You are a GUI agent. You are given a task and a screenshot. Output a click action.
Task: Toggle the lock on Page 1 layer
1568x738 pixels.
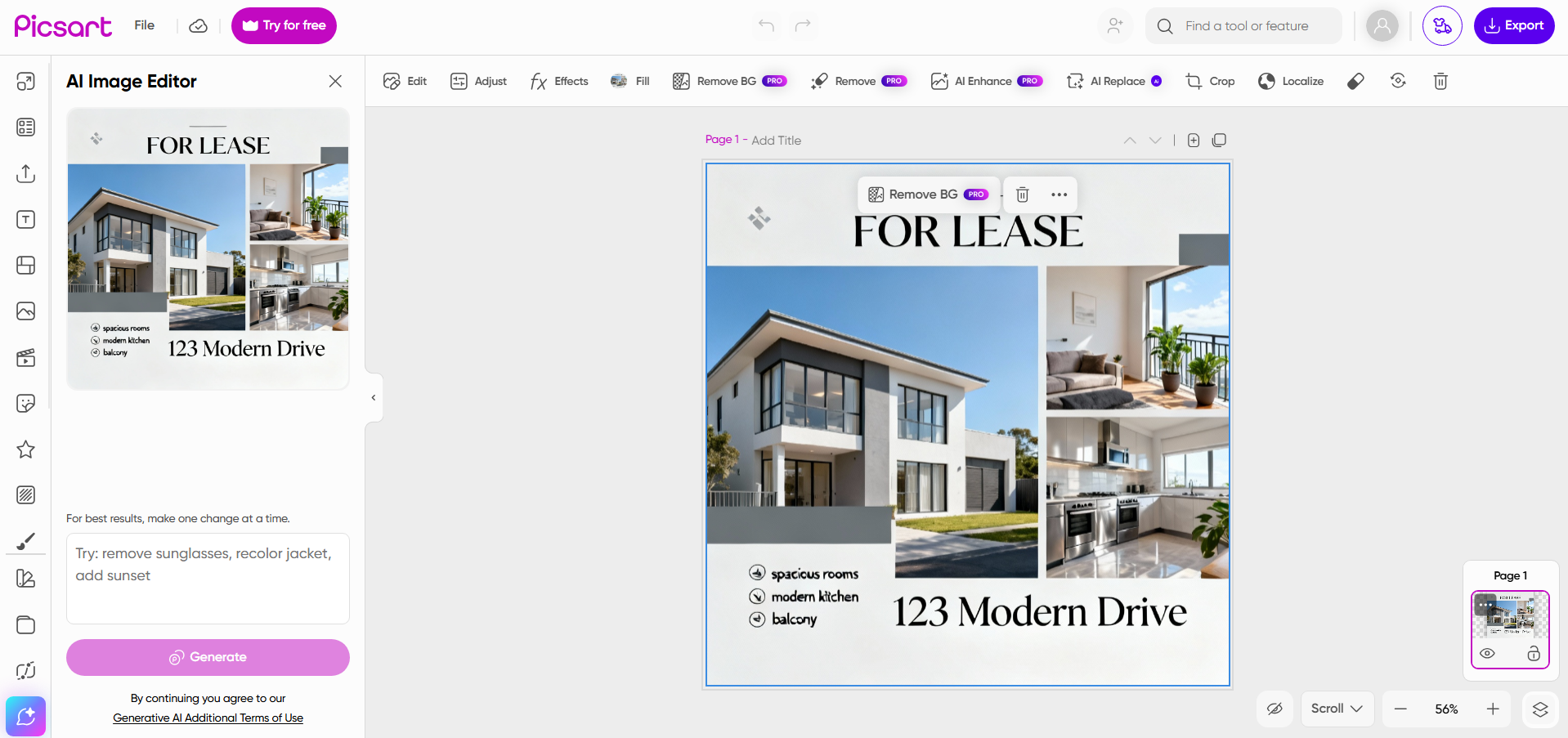click(x=1534, y=654)
